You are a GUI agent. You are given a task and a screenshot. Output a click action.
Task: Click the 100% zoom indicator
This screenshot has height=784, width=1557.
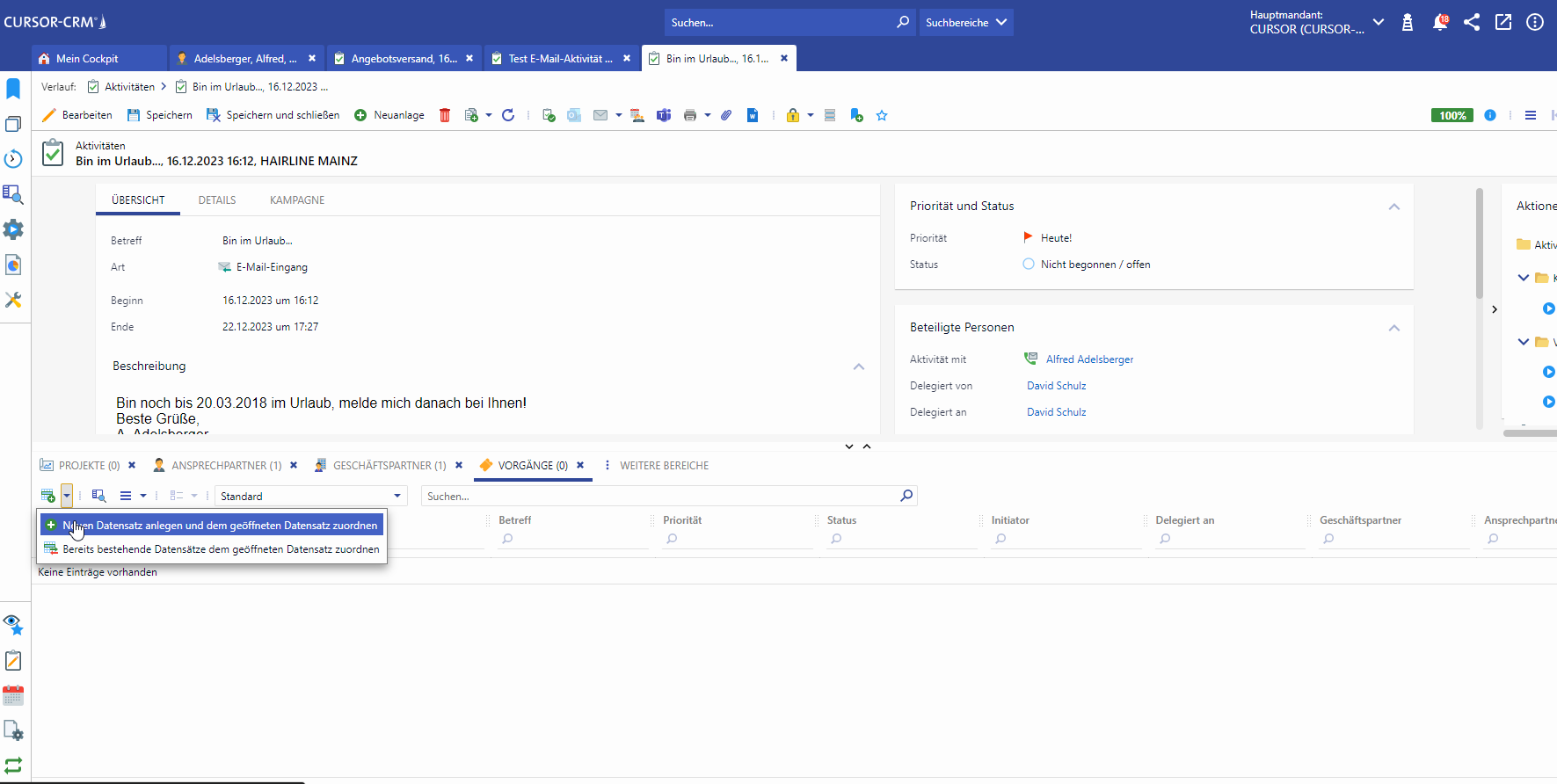point(1452,115)
